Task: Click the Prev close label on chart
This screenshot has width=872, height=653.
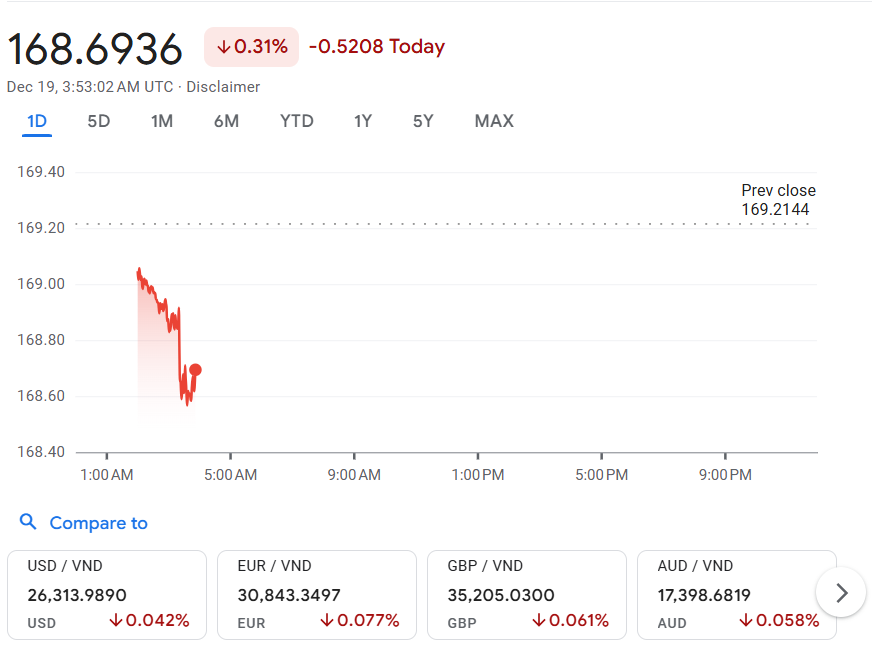Action: click(x=778, y=190)
